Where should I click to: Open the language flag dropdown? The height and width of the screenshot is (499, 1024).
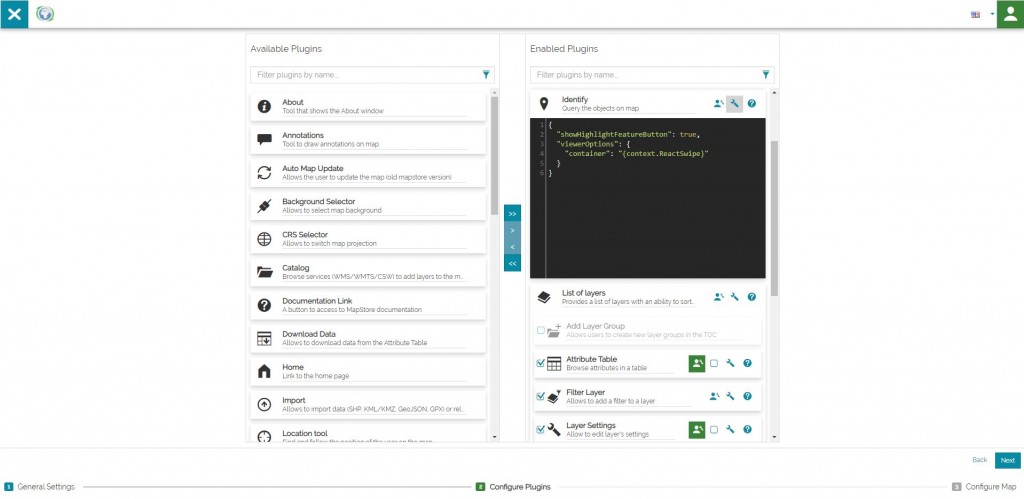[981, 14]
